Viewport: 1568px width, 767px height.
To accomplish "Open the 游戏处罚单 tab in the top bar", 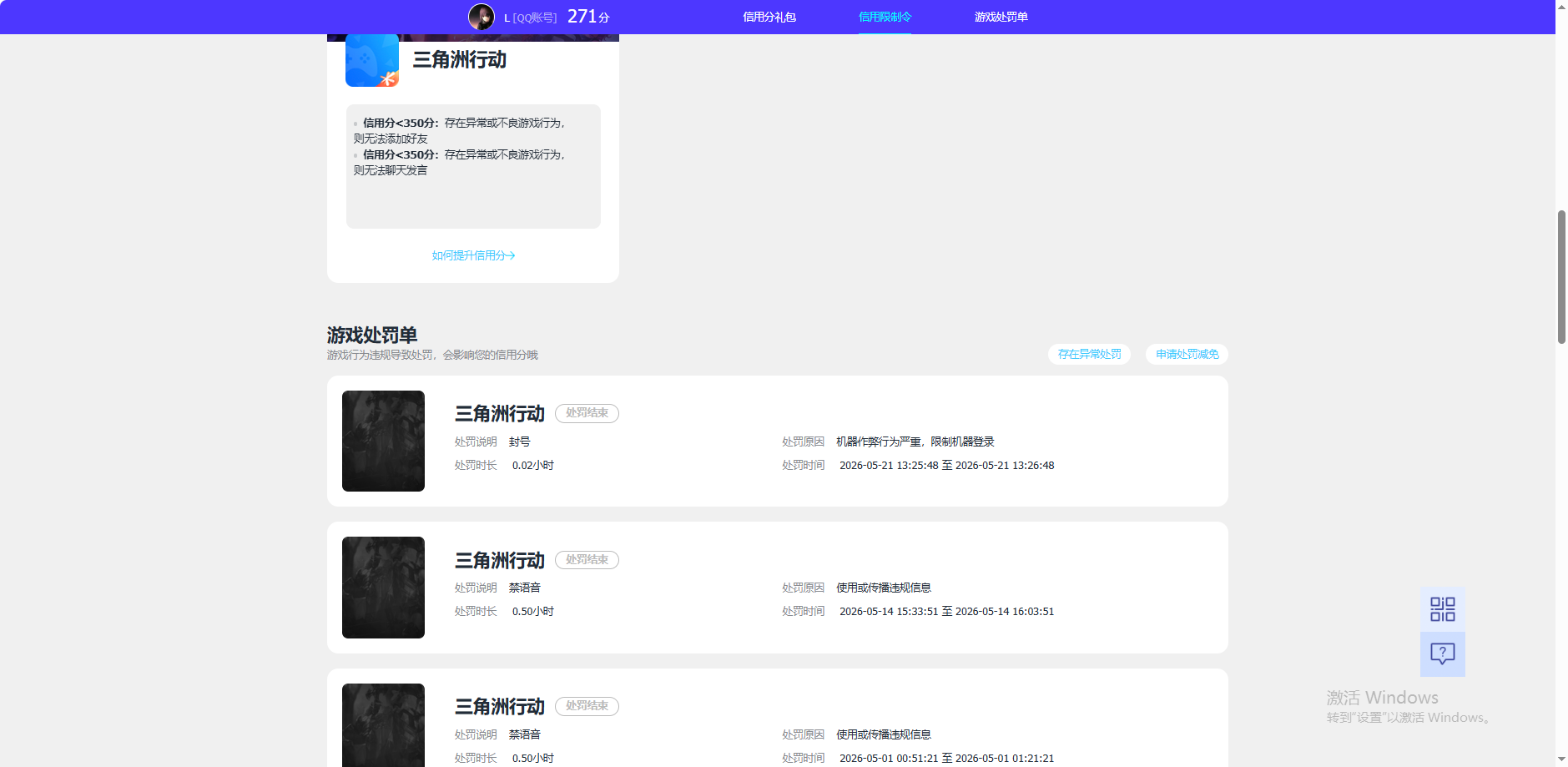I will coord(1001,17).
